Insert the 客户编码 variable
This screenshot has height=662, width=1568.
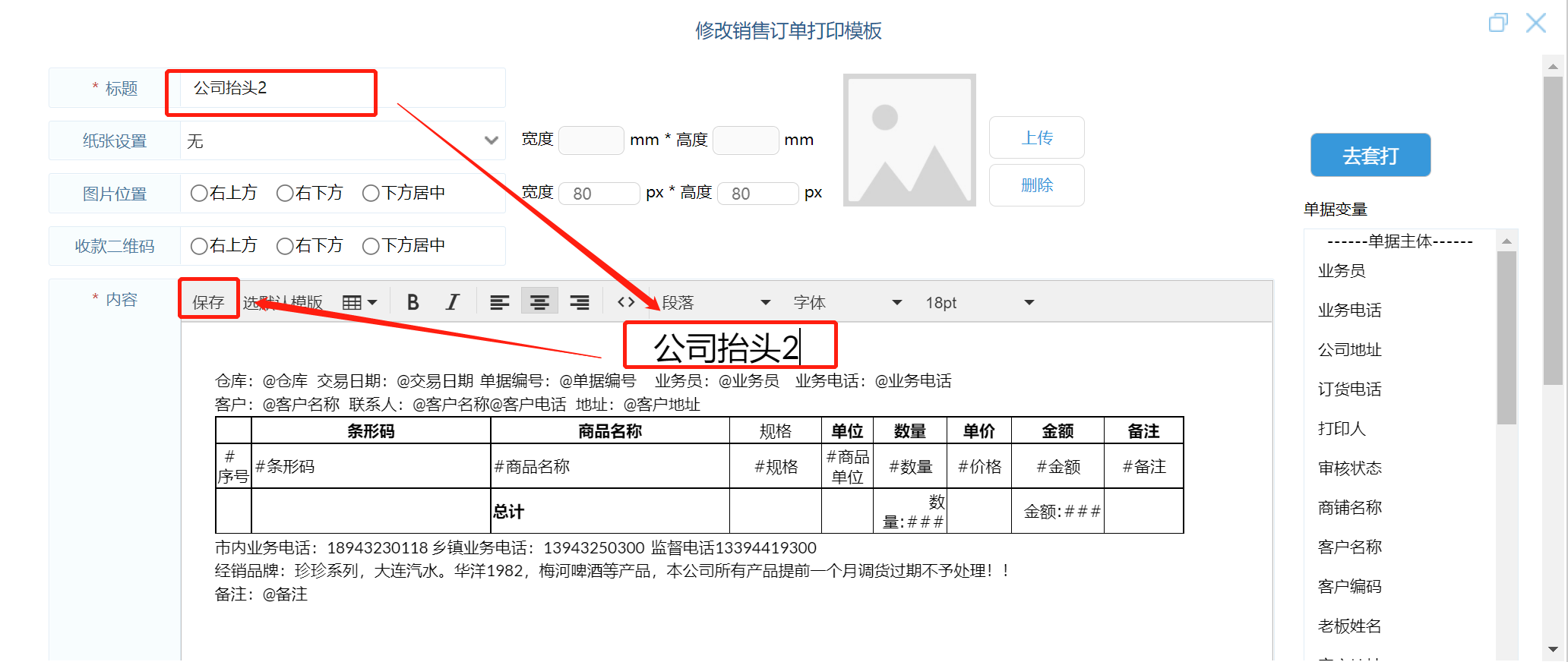pyautogui.click(x=1349, y=586)
